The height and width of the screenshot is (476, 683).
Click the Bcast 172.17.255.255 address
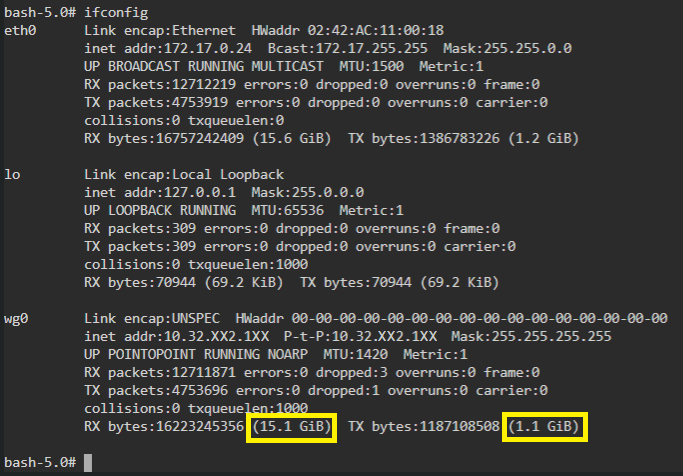[348, 48]
